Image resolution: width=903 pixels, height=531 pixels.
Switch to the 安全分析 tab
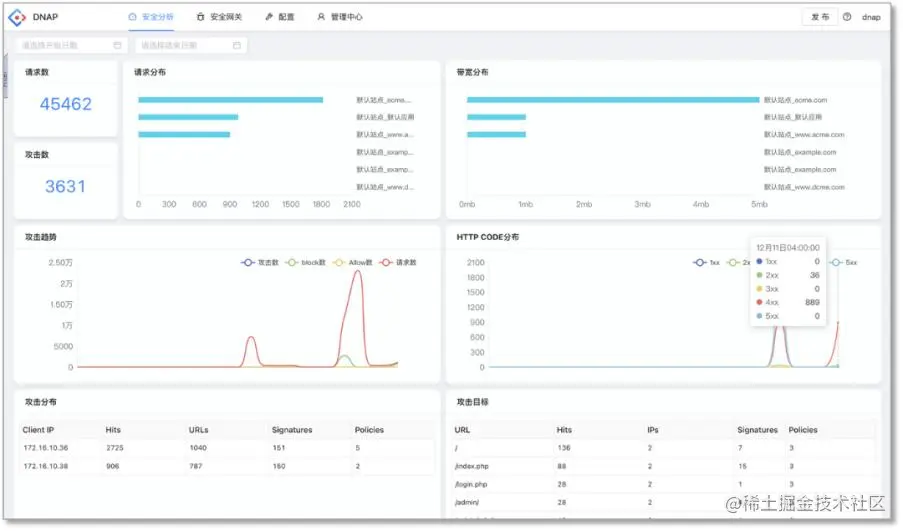[x=151, y=17]
